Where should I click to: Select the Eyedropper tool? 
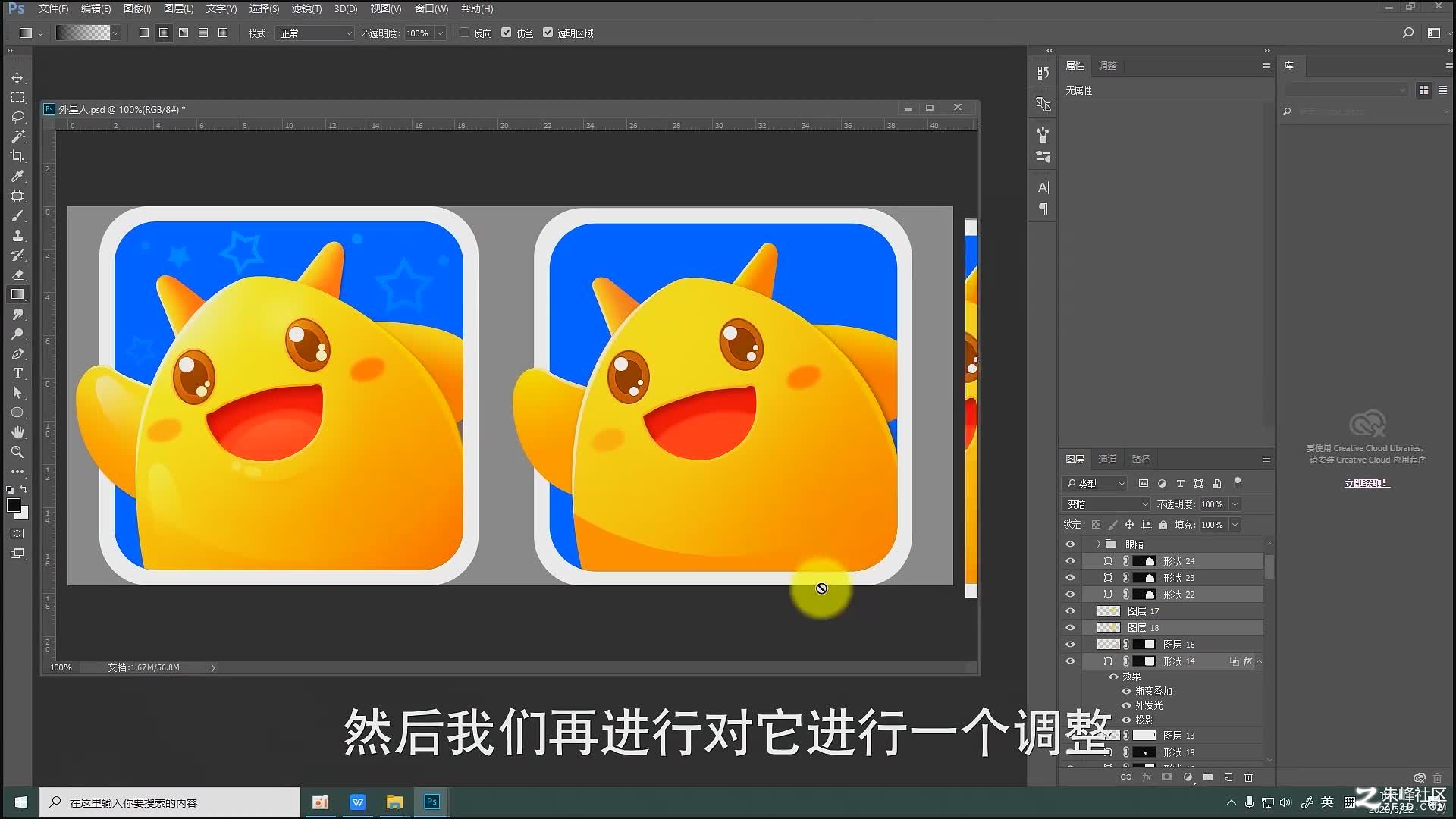click(17, 176)
